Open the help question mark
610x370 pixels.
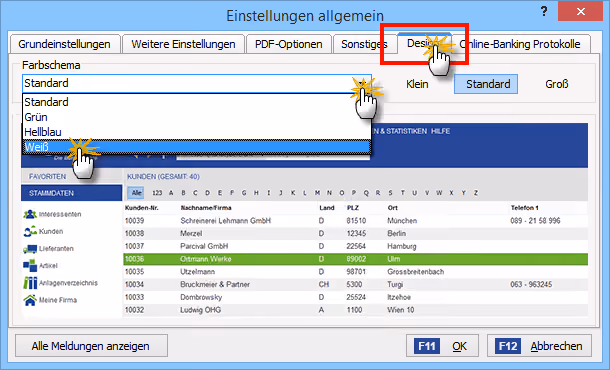(544, 11)
